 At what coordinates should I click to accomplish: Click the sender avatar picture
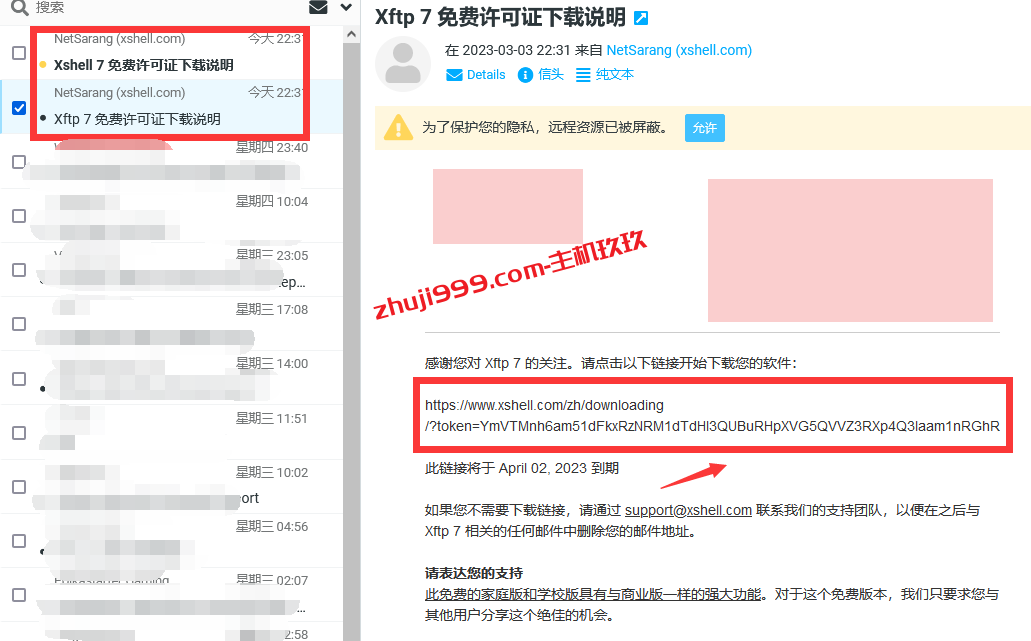[402, 64]
